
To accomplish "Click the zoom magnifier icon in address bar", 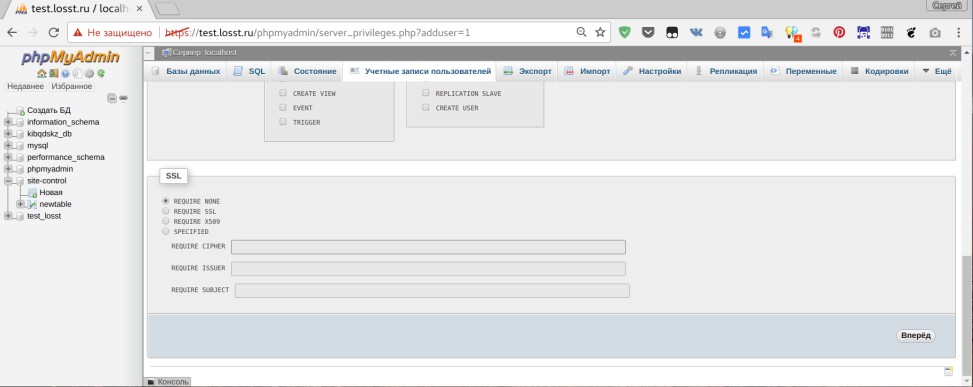I will pos(581,32).
